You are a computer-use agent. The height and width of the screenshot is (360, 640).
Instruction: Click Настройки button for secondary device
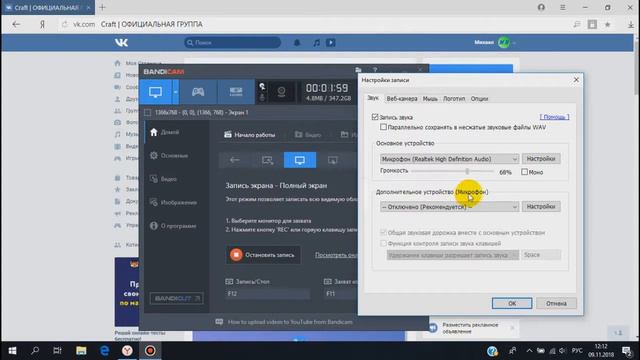pos(541,207)
